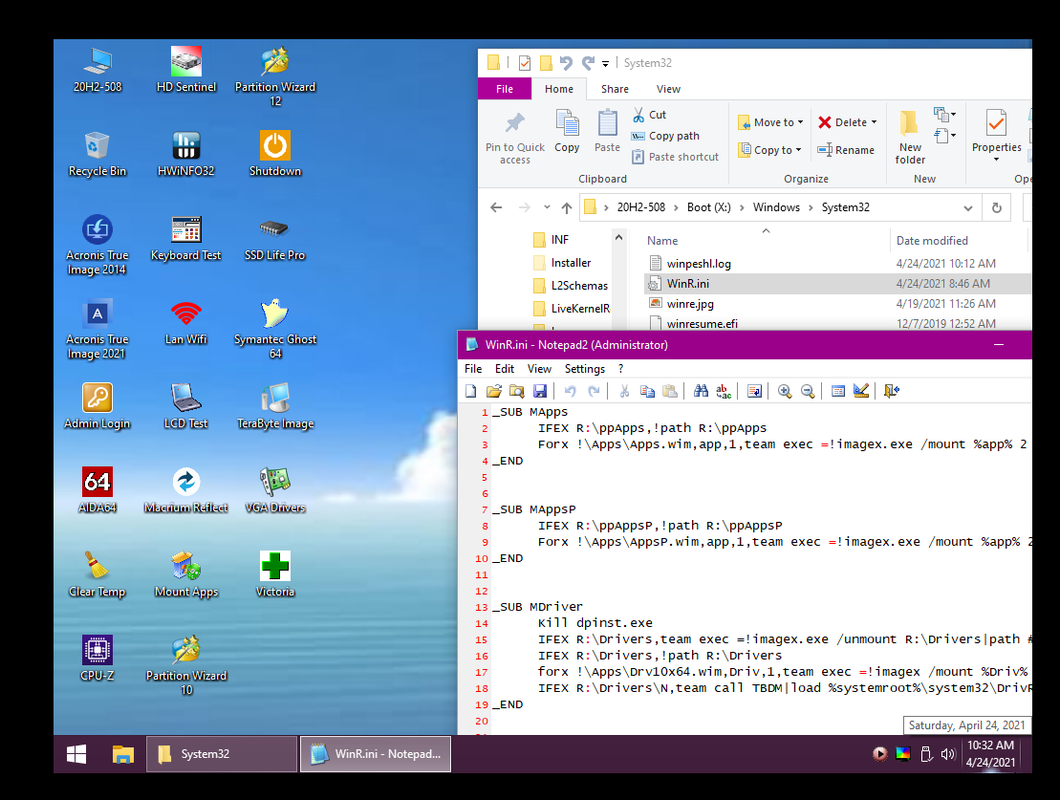Click Up one level arrow in Explorer
The width and height of the screenshot is (1060, 800).
tap(567, 208)
